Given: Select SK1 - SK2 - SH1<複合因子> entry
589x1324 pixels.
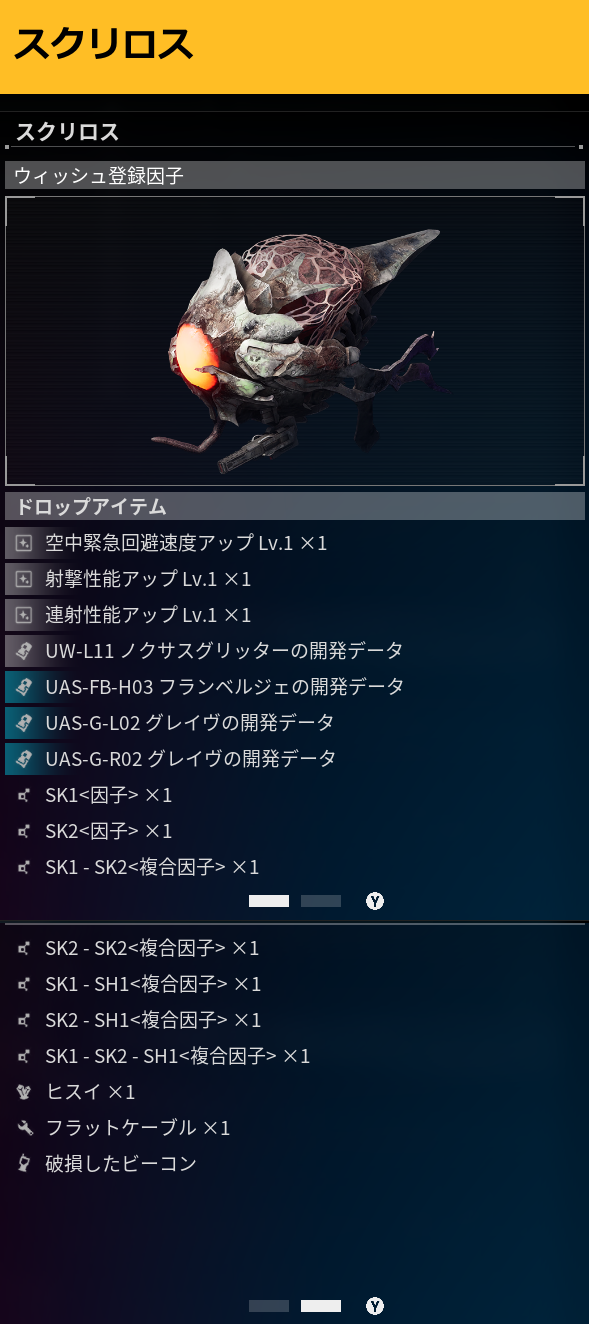Looking at the screenshot, I should (x=294, y=1056).
